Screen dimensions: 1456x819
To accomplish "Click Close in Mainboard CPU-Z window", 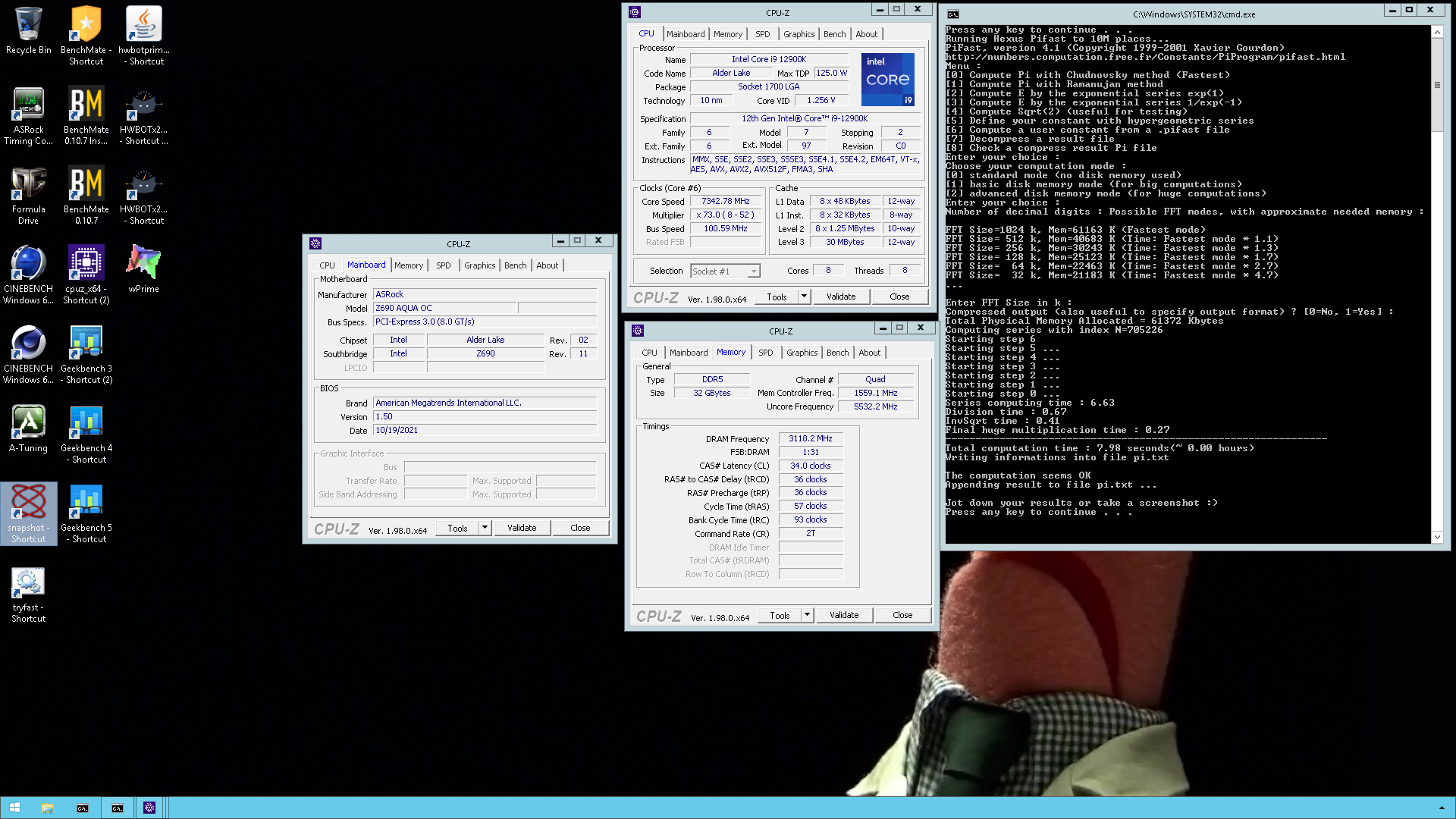I will click(580, 528).
